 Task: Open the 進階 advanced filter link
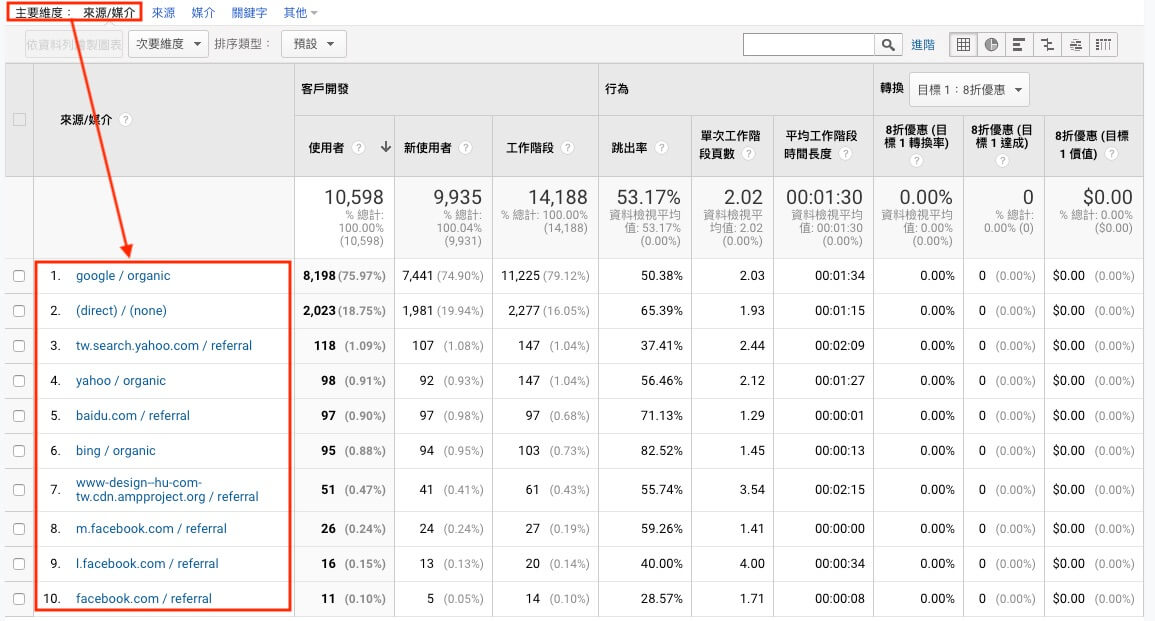click(922, 45)
